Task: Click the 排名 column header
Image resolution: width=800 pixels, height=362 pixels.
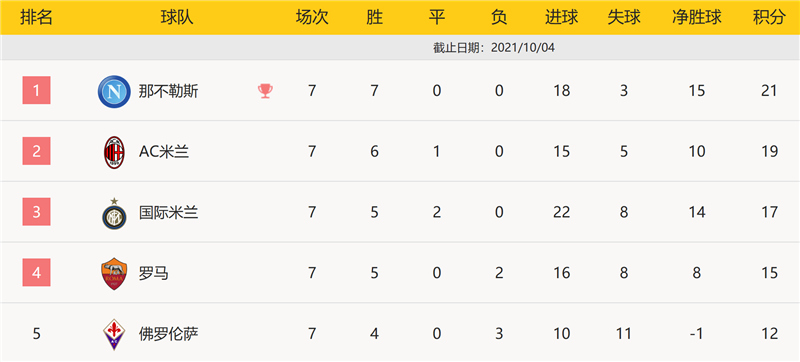Action: (x=36, y=18)
